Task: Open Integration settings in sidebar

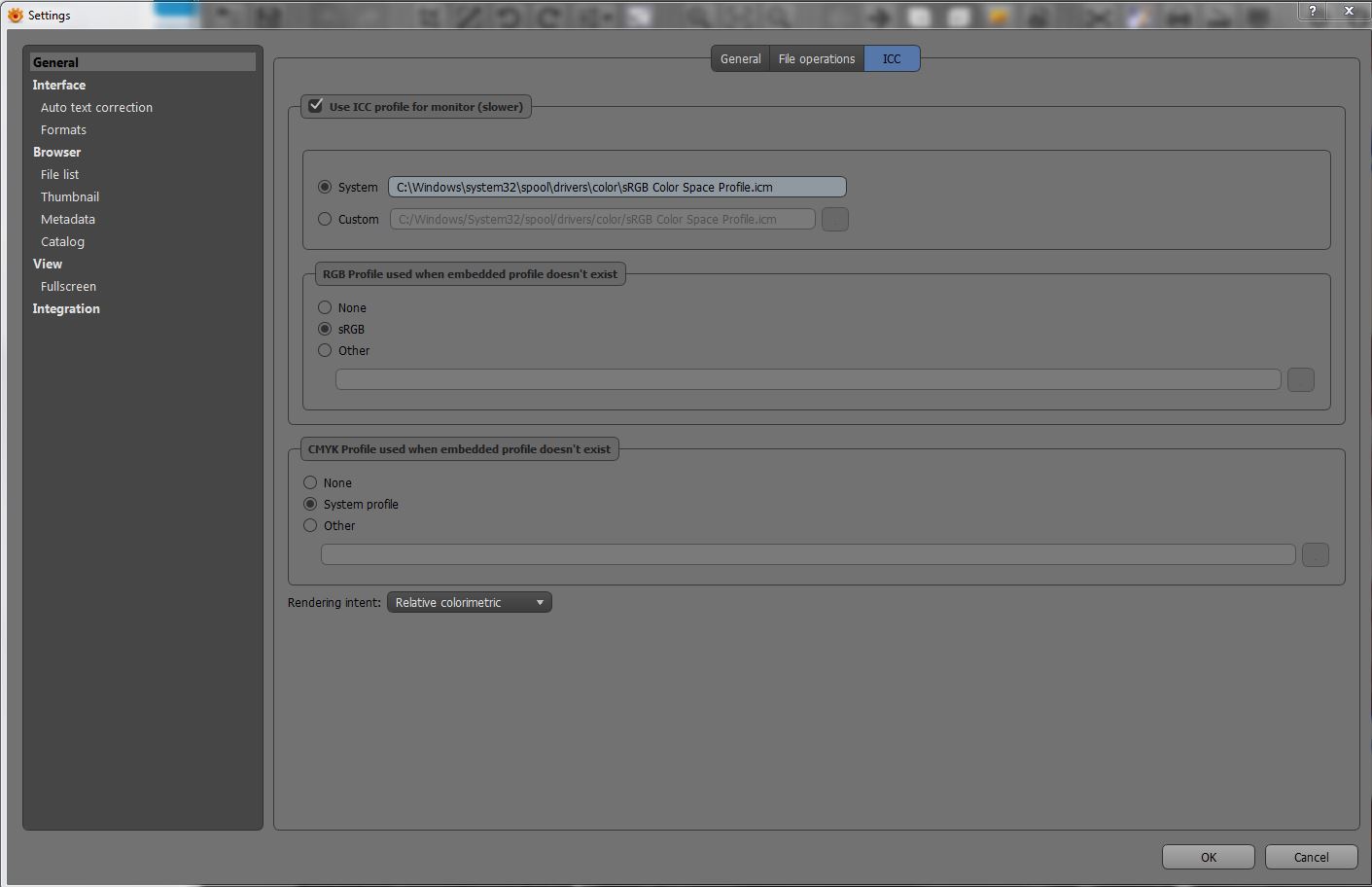Action: click(x=66, y=309)
